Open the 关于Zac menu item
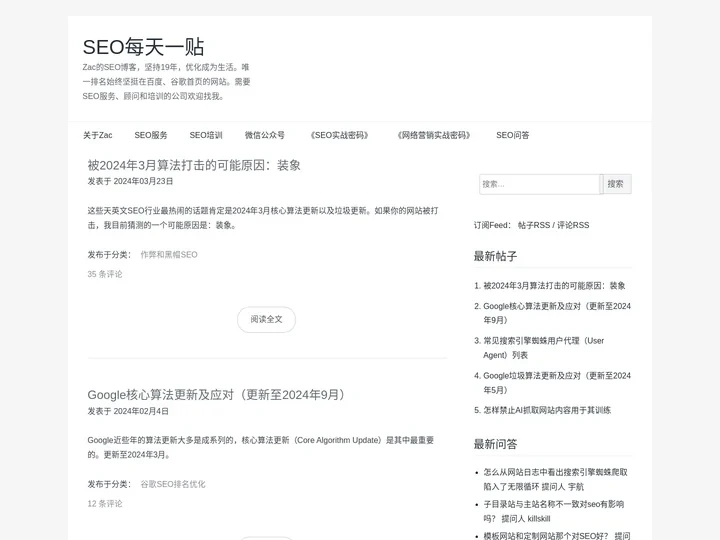 [x=97, y=135]
